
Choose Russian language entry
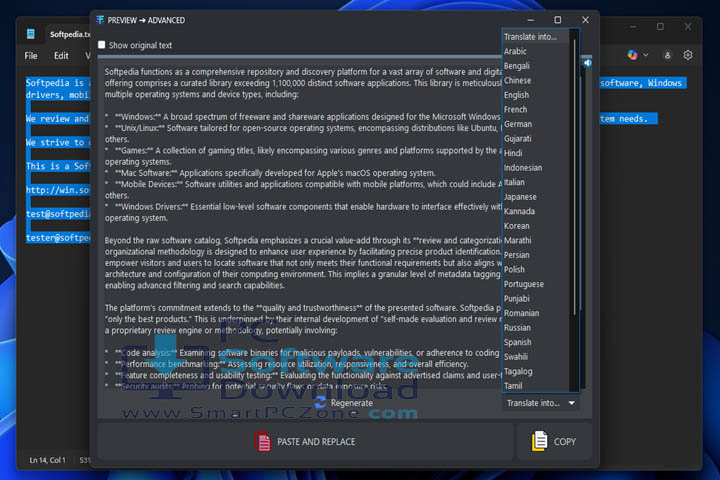click(517, 328)
